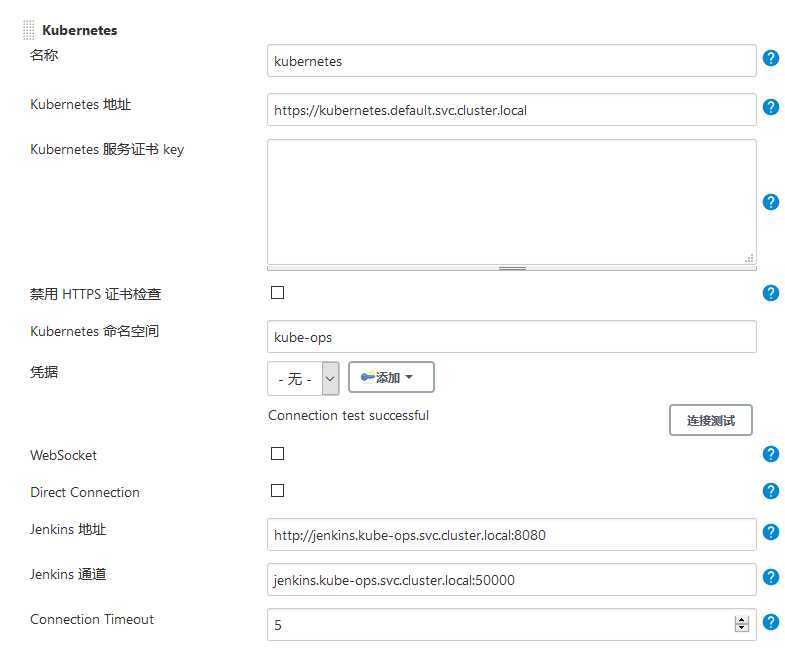Click the Jenkins 通道 input field
This screenshot has height=651, width=785.
pyautogui.click(x=512, y=579)
